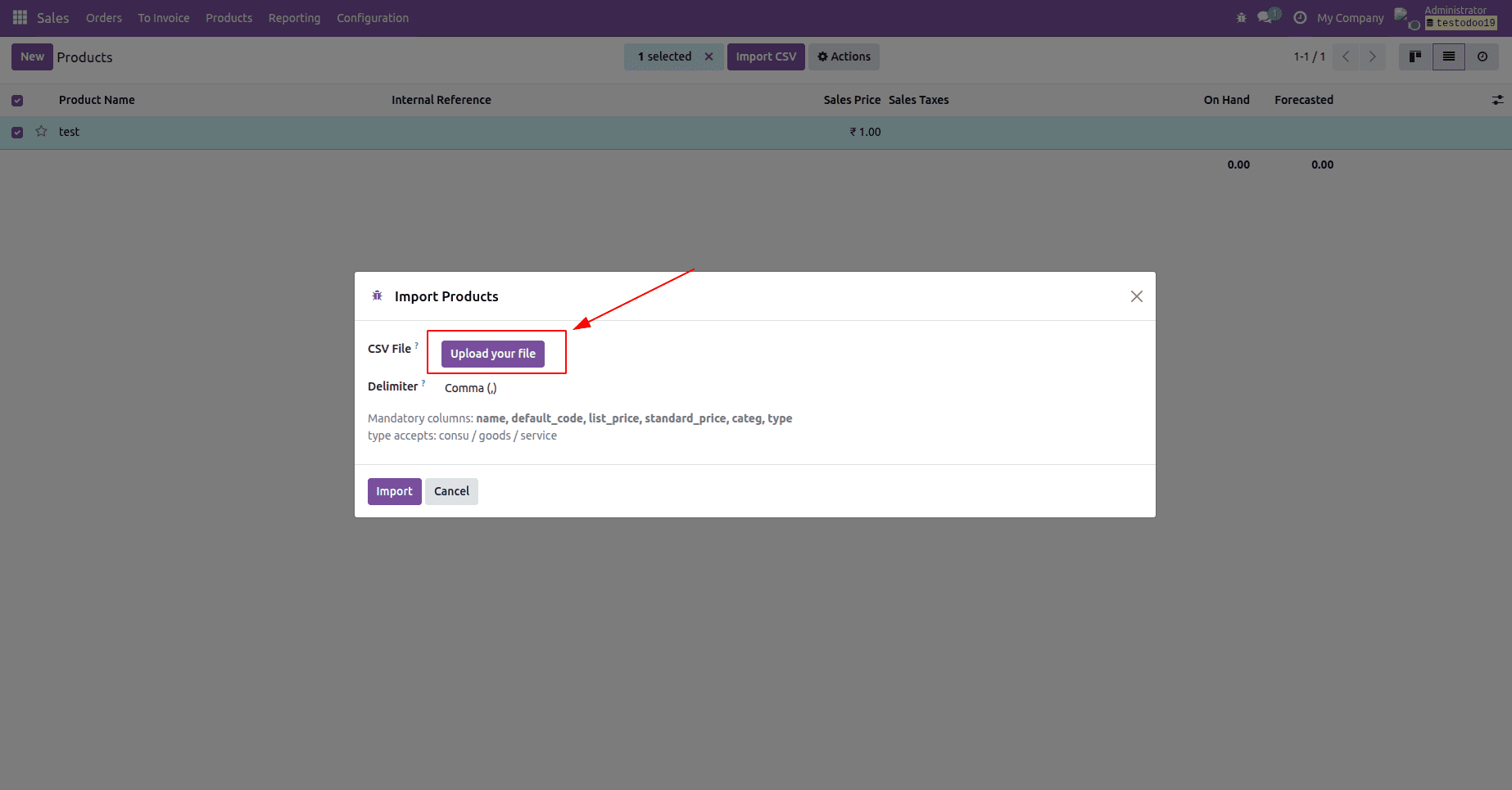
Task: Cancel the import dialog
Action: tap(451, 491)
